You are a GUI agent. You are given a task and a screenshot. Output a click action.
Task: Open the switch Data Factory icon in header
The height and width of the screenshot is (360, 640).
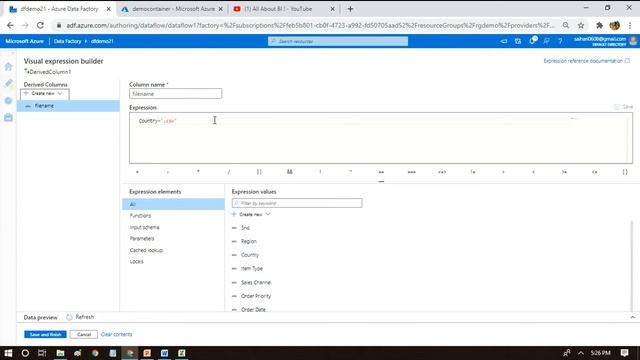pyautogui.click(x=518, y=41)
